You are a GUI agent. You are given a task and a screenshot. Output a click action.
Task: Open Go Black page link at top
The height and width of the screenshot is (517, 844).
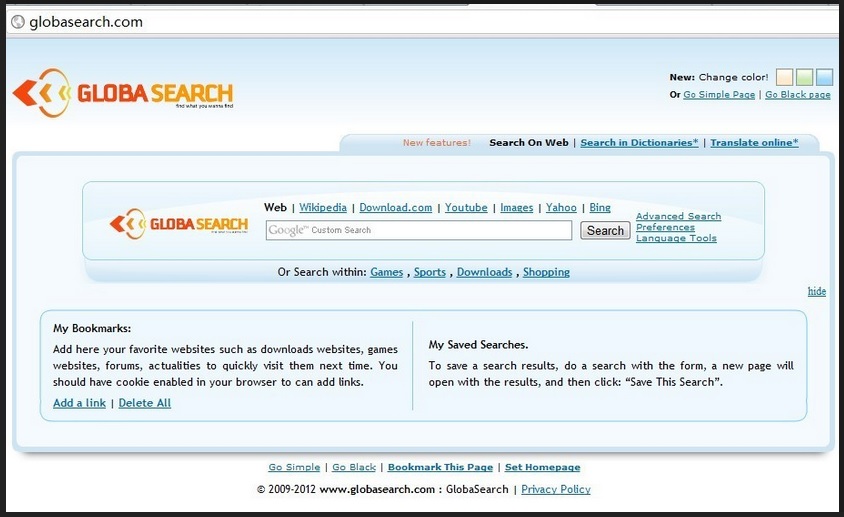(798, 94)
